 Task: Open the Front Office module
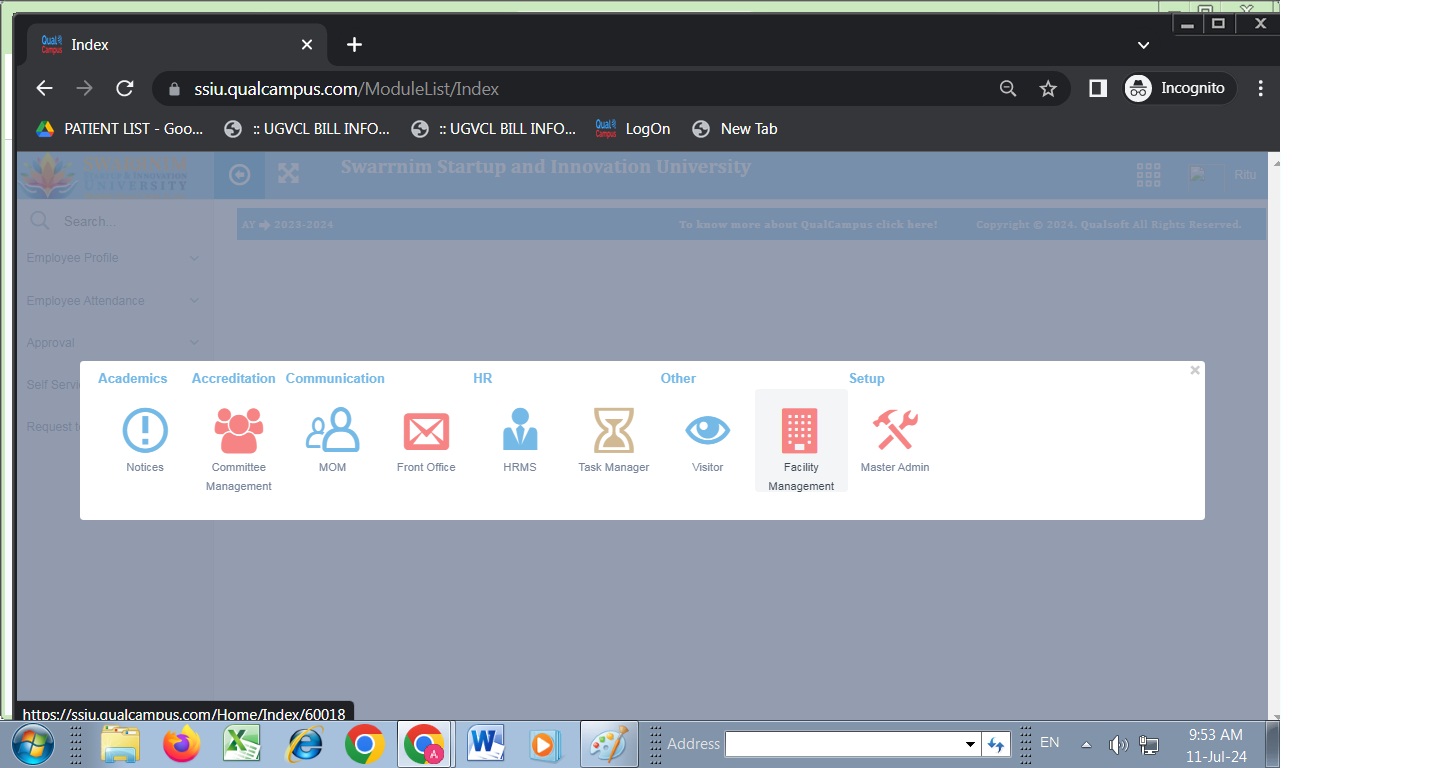[x=426, y=440]
